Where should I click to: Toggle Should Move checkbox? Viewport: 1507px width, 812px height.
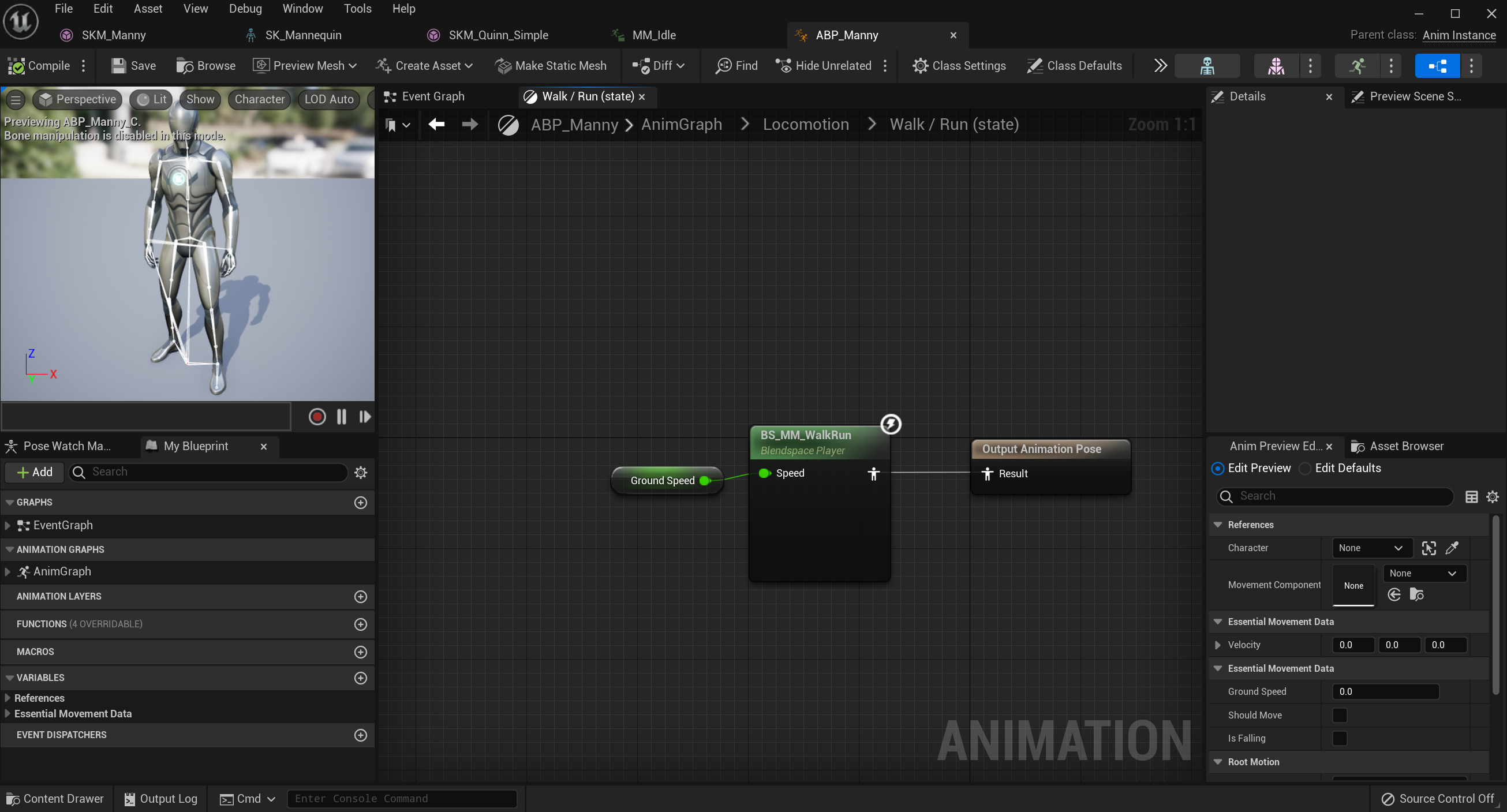(1339, 715)
